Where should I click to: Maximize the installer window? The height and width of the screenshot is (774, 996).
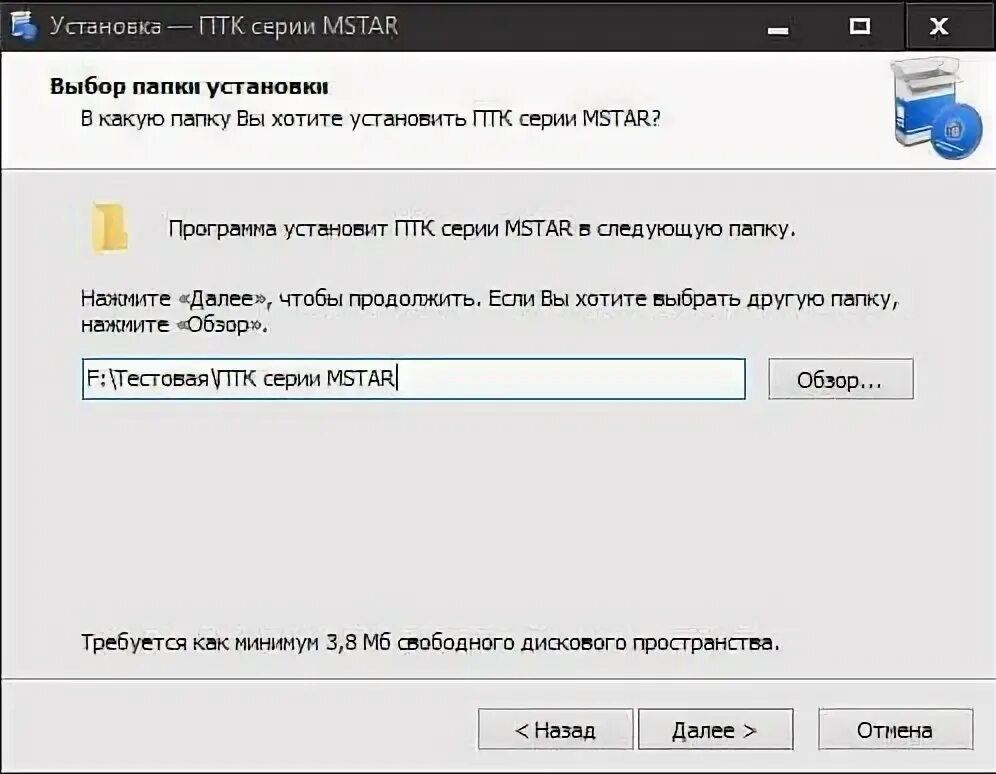click(x=858, y=26)
